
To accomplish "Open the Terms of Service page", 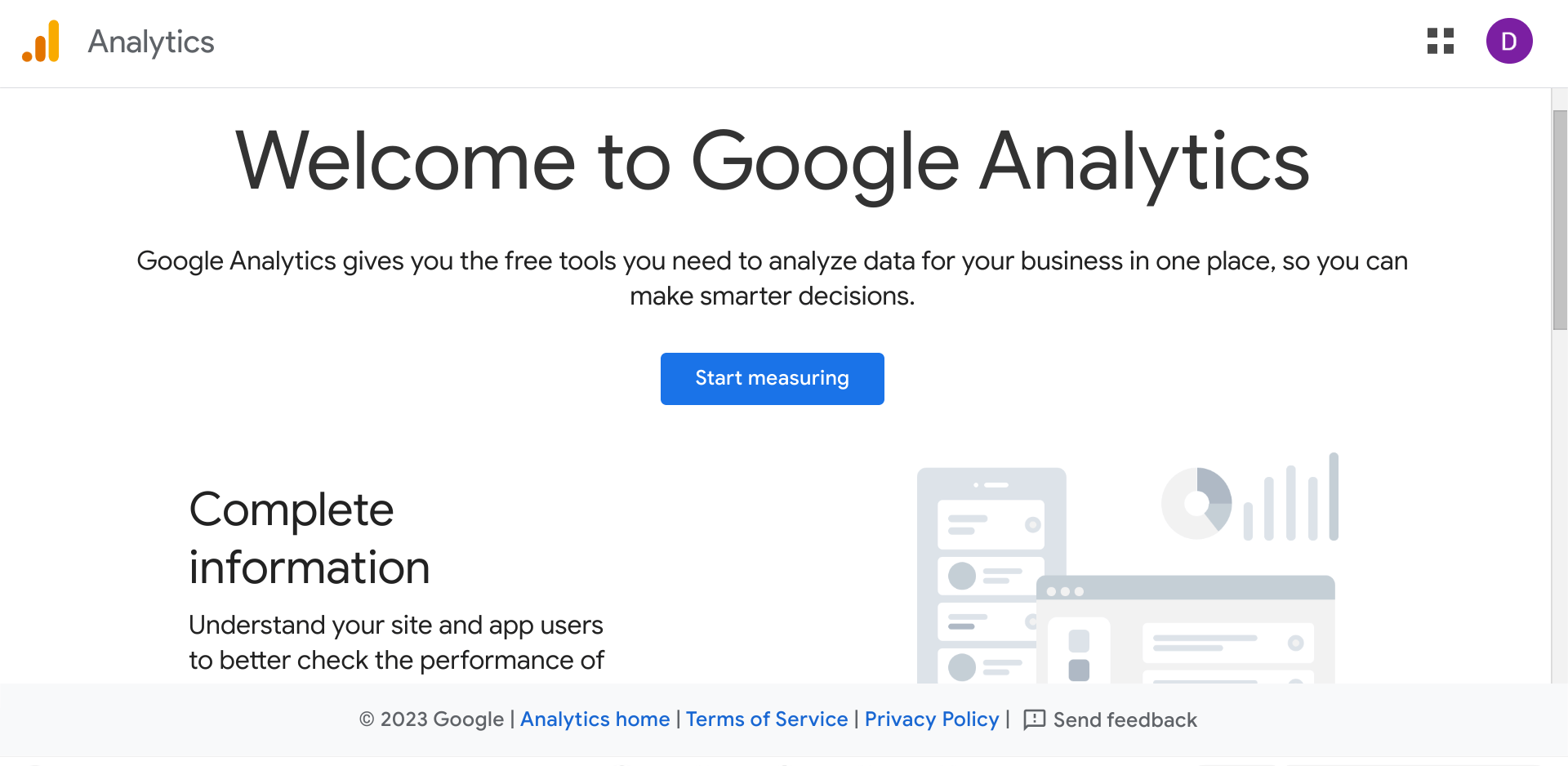I will click(766, 719).
